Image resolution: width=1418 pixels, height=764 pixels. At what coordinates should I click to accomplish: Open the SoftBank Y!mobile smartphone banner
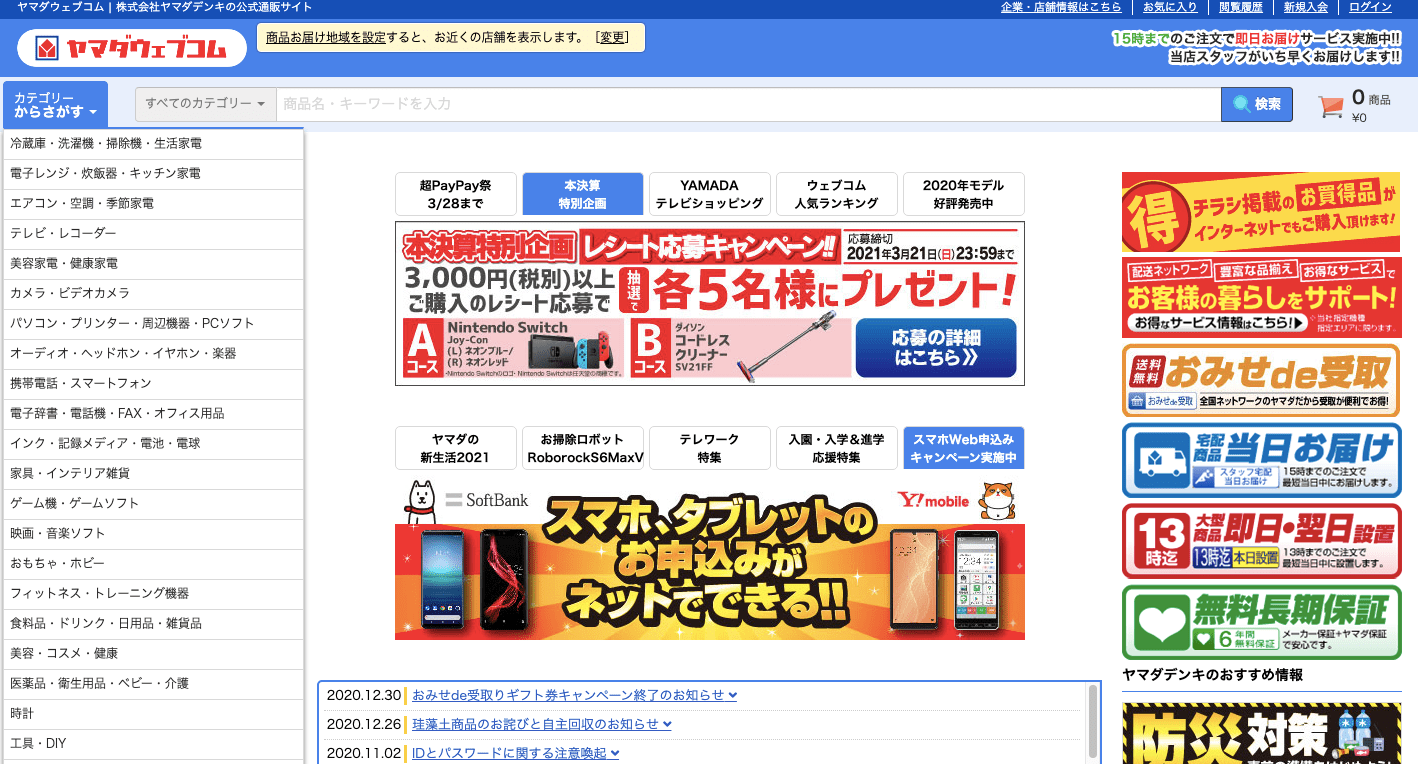pyautogui.click(x=710, y=558)
